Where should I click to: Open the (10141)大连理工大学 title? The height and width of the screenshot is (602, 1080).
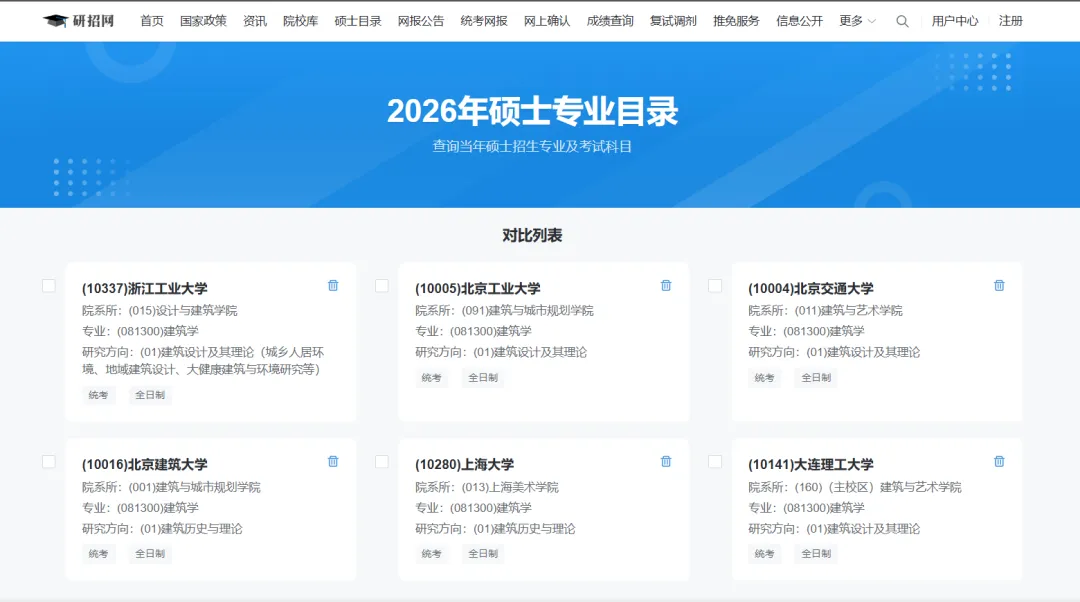click(811, 465)
